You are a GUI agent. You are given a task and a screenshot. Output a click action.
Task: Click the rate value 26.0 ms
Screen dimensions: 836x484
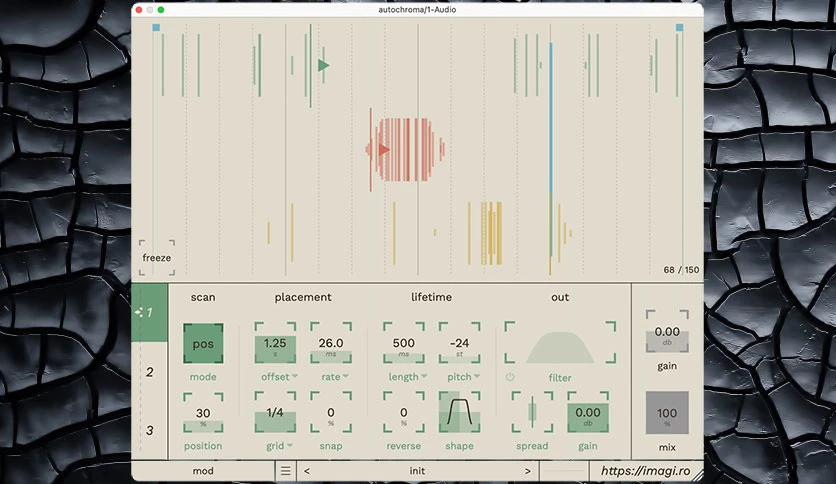coord(331,343)
